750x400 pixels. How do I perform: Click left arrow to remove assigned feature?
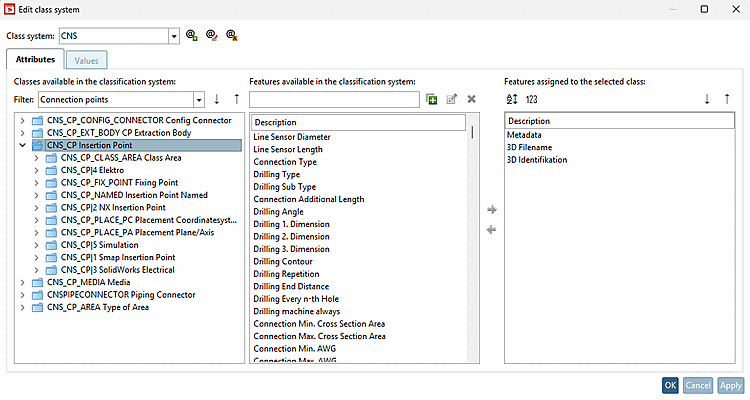pyautogui.click(x=490, y=230)
